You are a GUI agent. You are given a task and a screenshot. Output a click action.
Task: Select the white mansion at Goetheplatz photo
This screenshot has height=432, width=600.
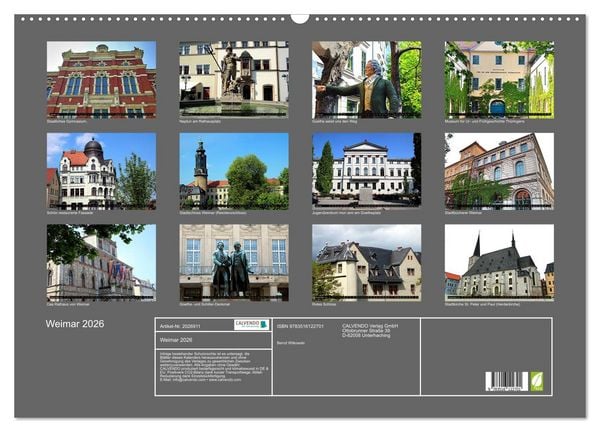(x=367, y=170)
